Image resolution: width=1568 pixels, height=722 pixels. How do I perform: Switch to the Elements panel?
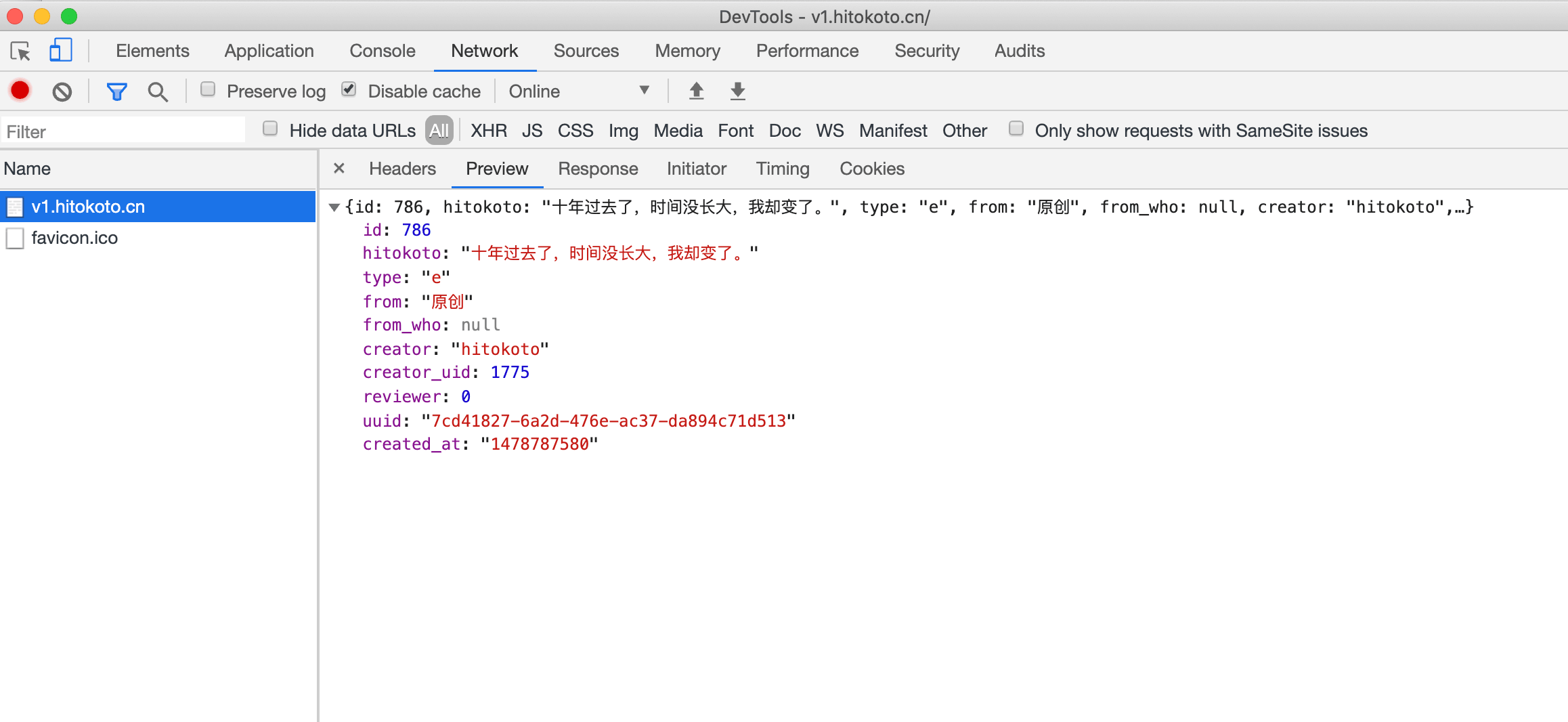pos(152,51)
